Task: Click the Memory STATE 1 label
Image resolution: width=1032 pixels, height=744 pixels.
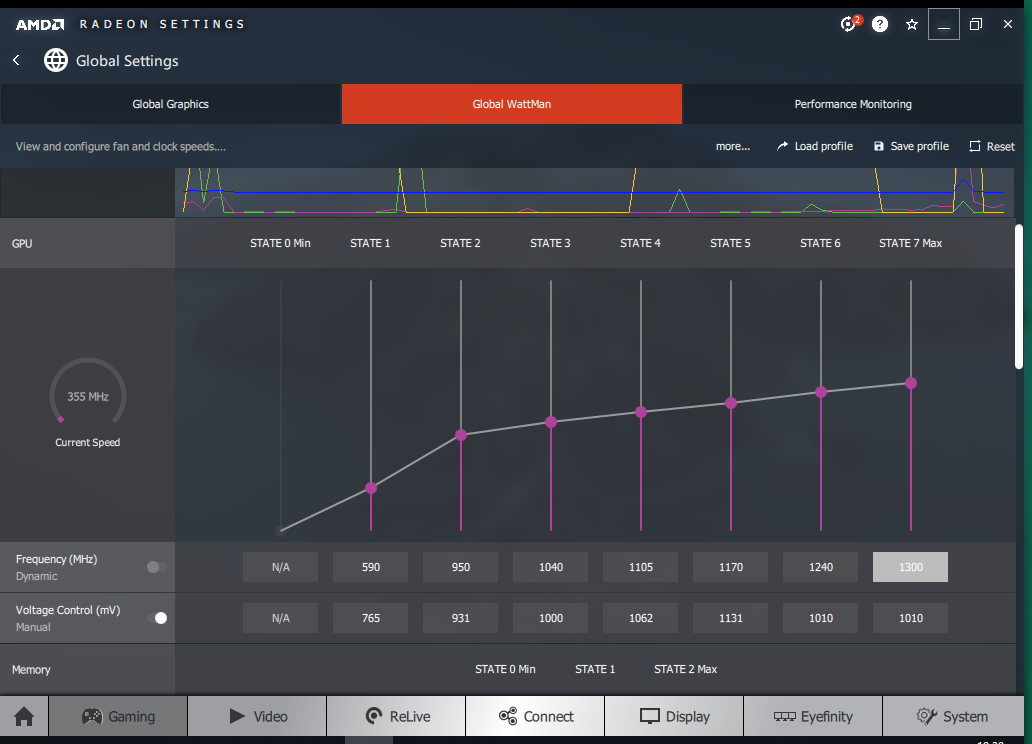Action: tap(595, 669)
